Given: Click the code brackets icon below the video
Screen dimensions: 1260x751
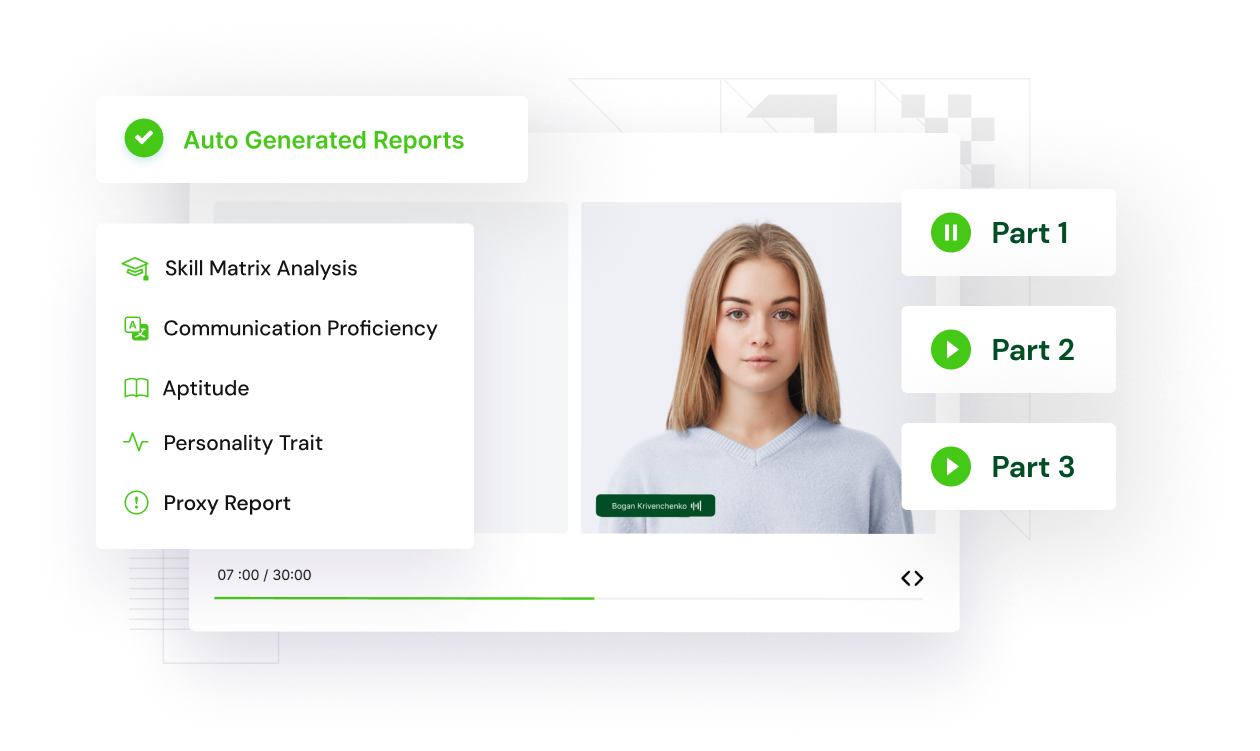Looking at the screenshot, I should pyautogui.click(x=911, y=578).
